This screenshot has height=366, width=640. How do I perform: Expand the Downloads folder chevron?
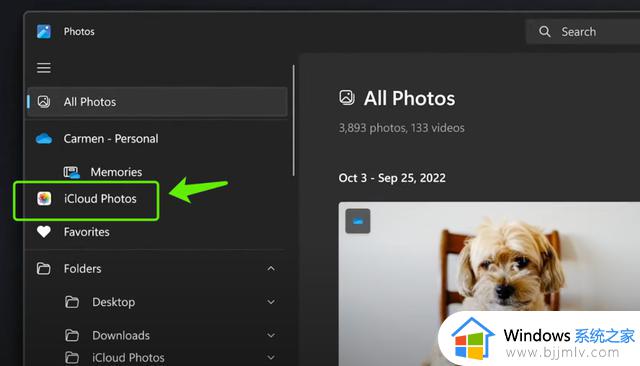coord(271,335)
